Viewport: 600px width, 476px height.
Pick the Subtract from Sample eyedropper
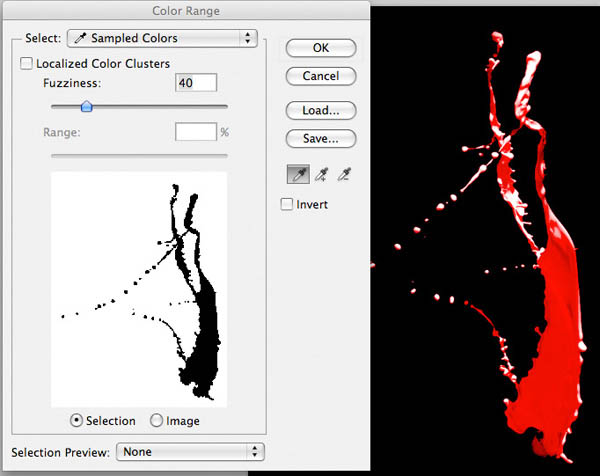[345, 175]
